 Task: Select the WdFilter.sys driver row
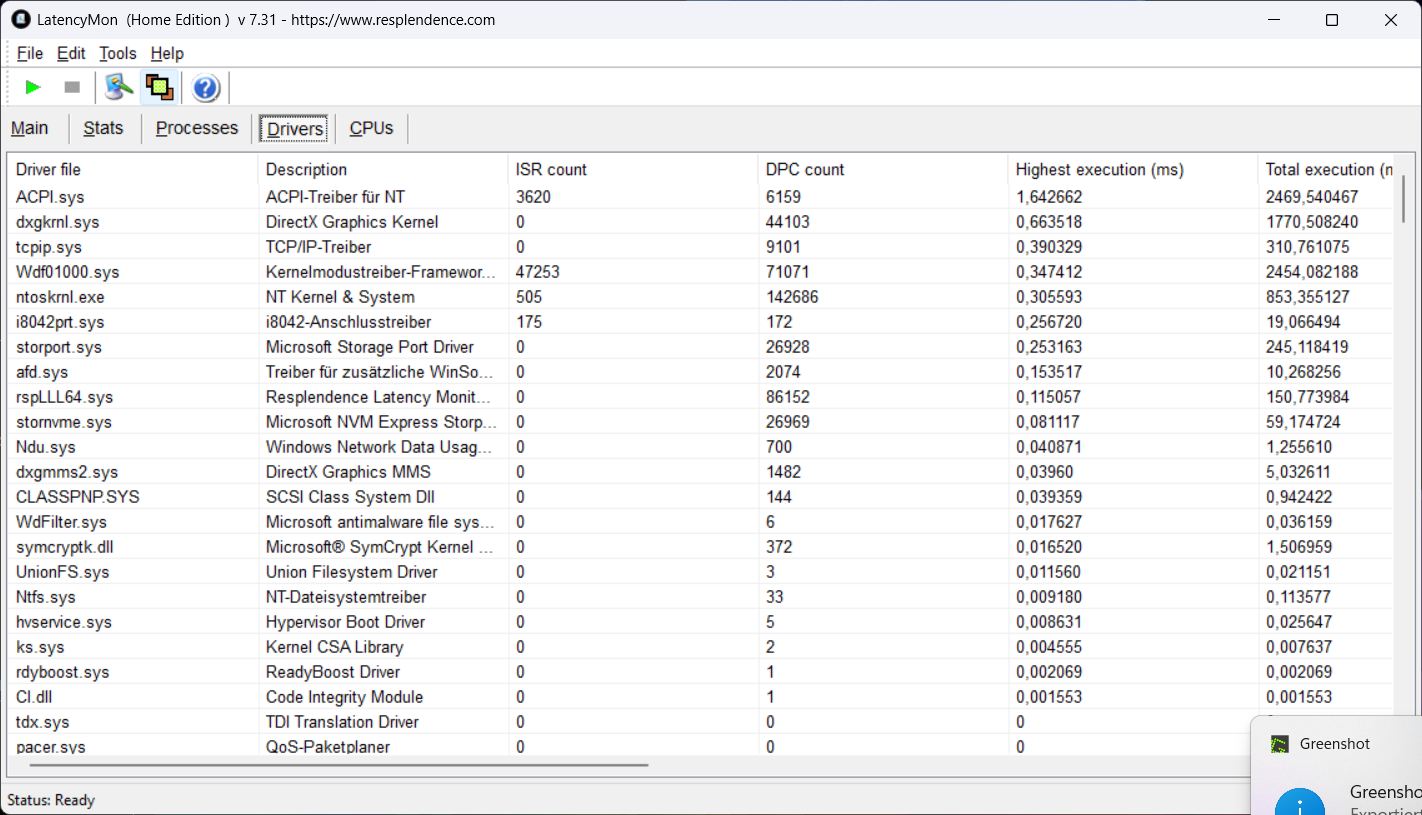pyautogui.click(x=700, y=522)
